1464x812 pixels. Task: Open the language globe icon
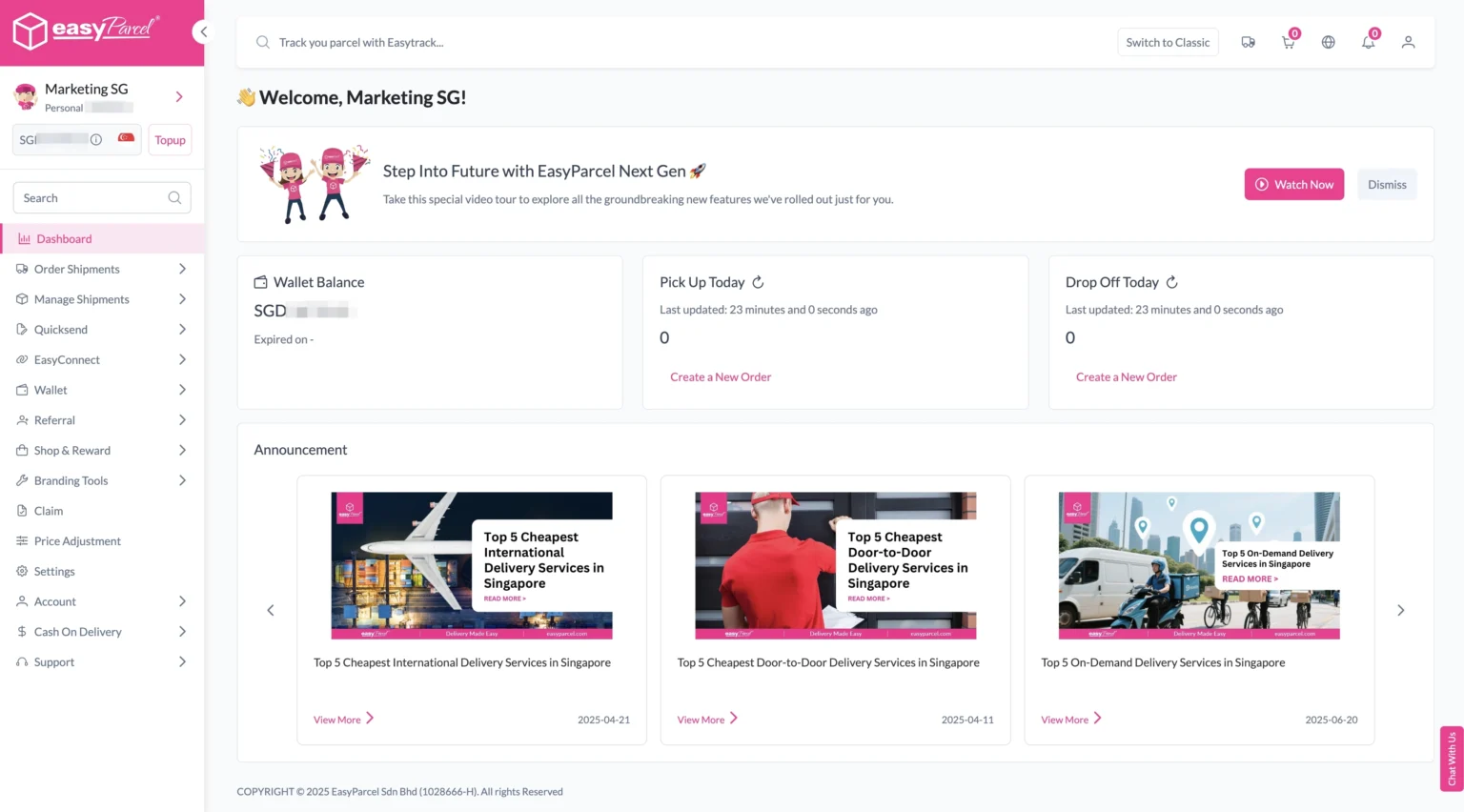click(x=1328, y=43)
